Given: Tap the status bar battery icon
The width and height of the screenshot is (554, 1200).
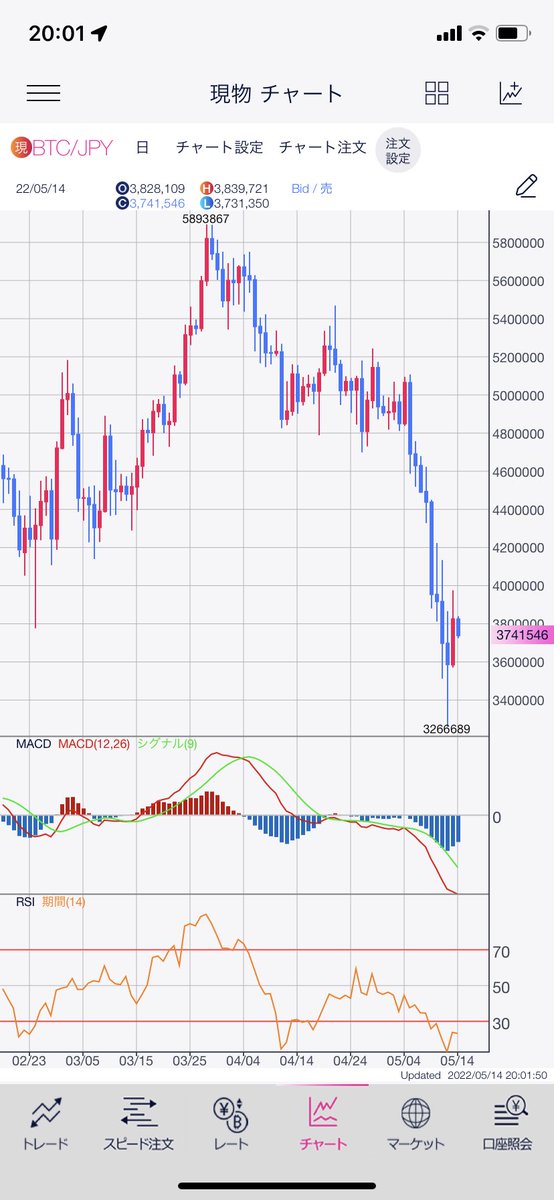Looking at the screenshot, I should click(511, 34).
